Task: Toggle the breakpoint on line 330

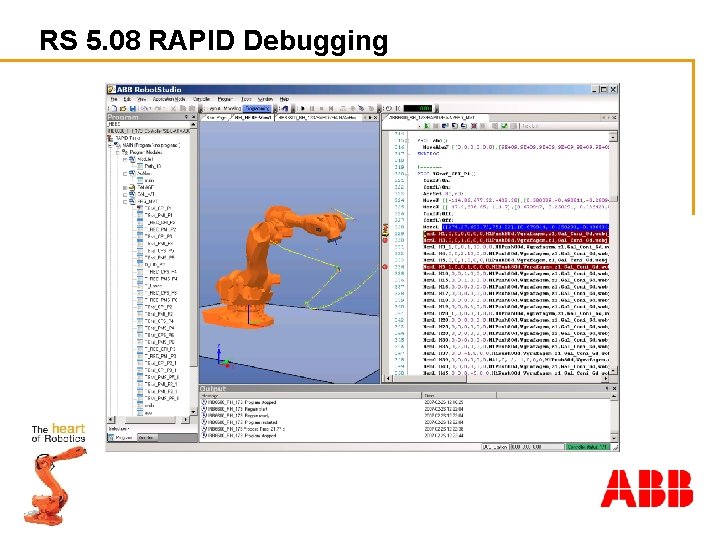Action: pos(385,240)
